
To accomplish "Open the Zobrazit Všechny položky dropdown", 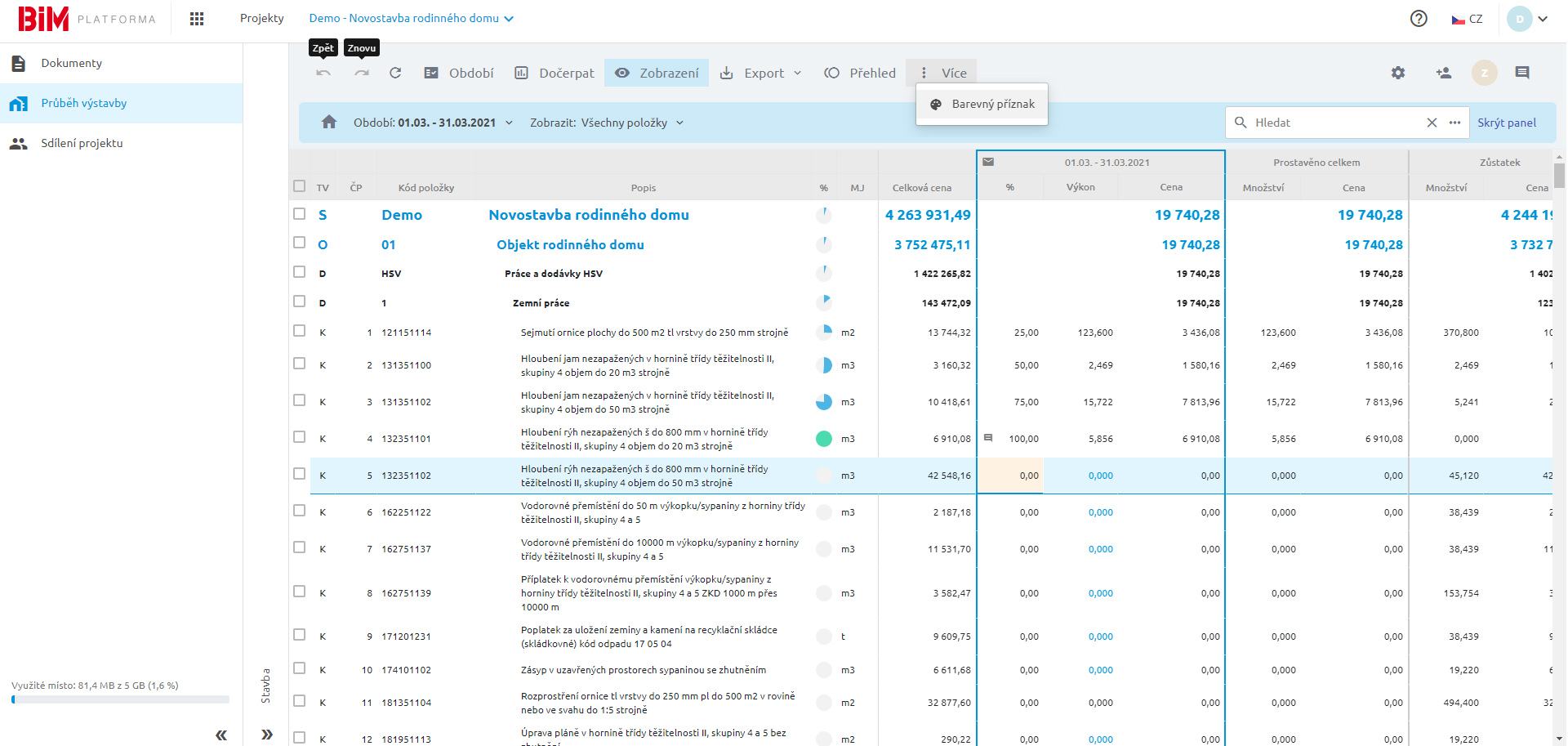I will (x=607, y=123).
